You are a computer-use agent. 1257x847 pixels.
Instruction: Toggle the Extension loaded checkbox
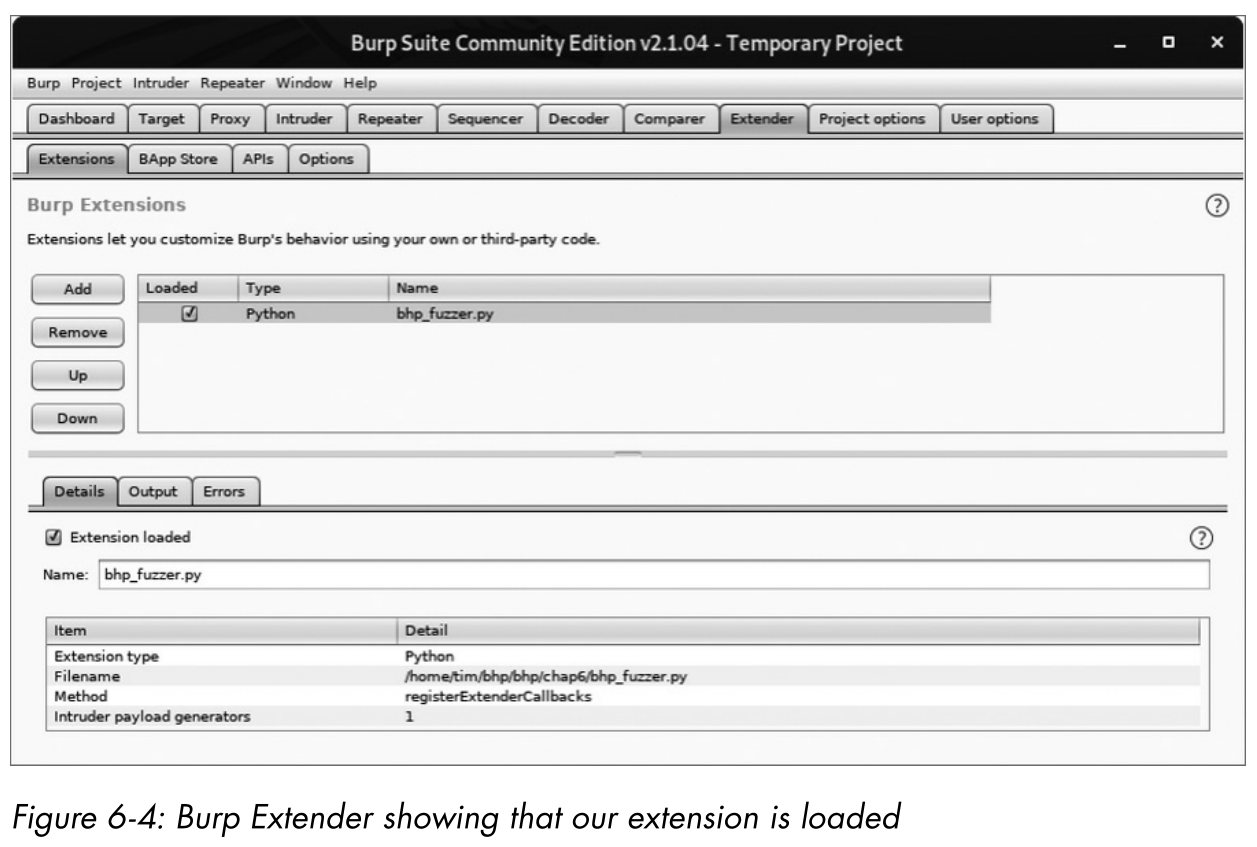pos(54,537)
